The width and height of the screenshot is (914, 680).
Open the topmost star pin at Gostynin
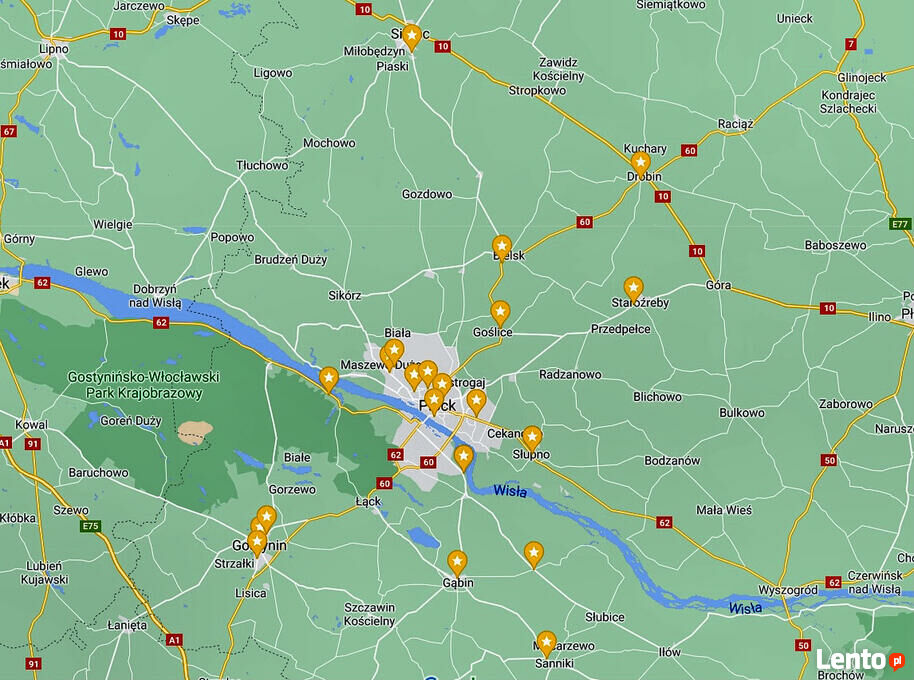pyautogui.click(x=266, y=517)
